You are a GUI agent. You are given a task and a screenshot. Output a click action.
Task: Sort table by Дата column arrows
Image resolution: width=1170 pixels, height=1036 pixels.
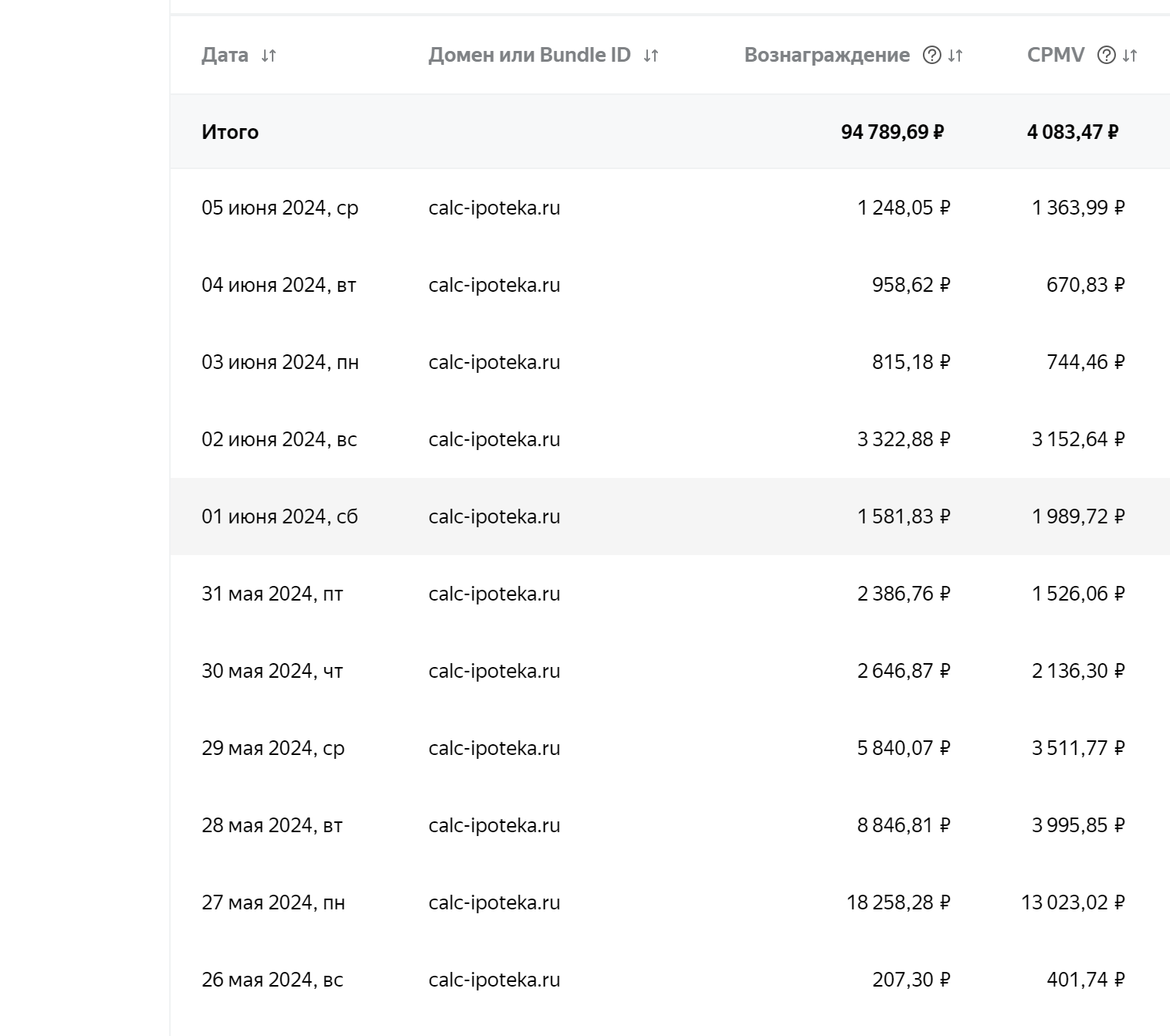(x=269, y=56)
